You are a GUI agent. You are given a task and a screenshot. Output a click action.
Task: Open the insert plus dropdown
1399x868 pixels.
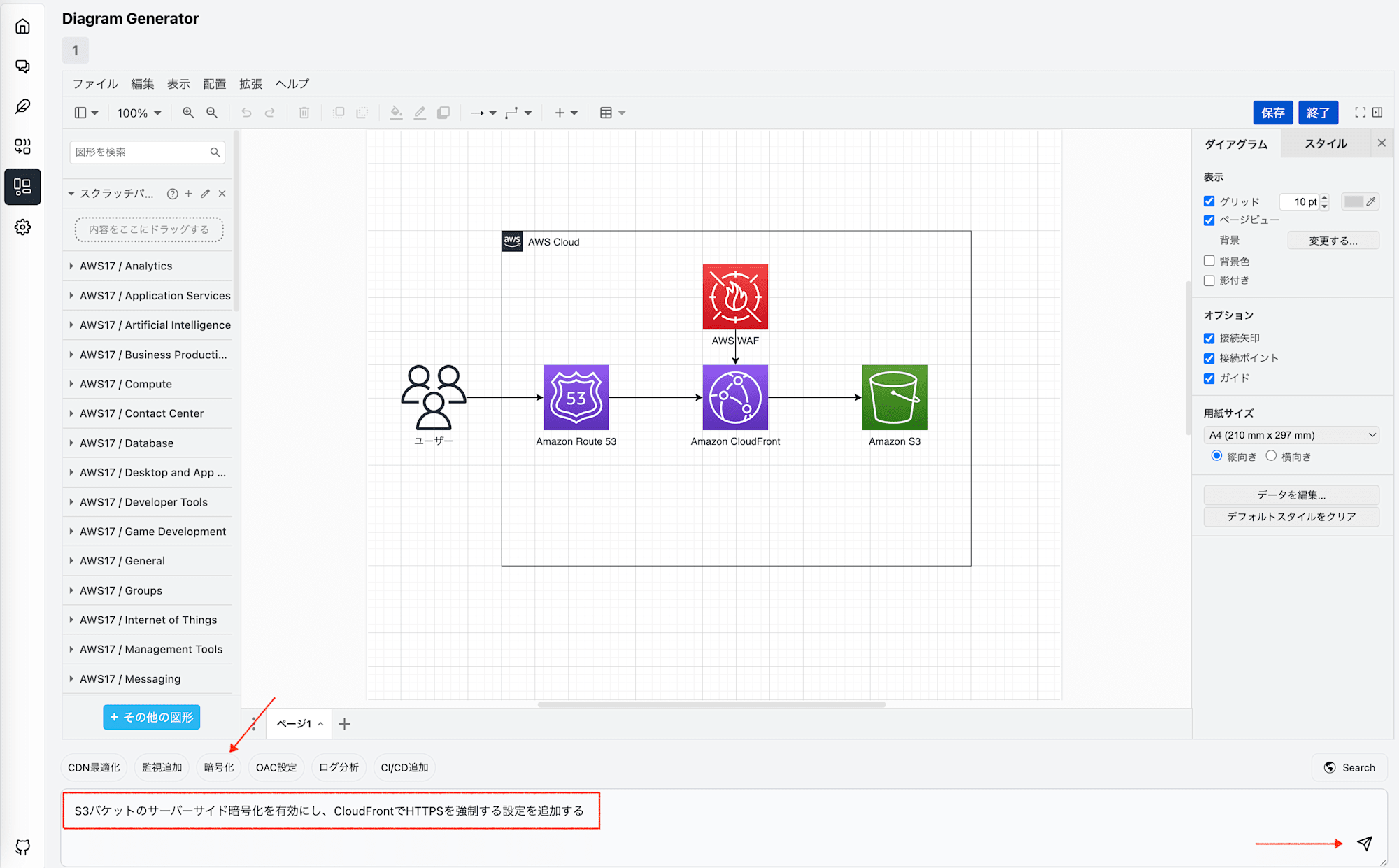click(x=566, y=113)
